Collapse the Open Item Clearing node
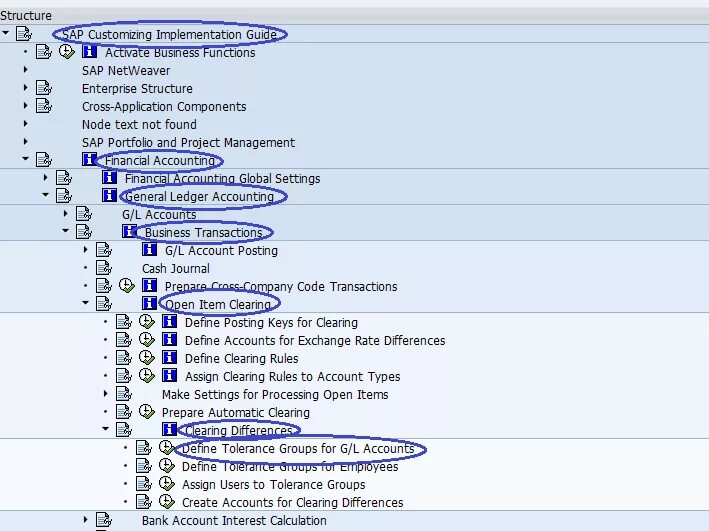Screen dimensions: 709x531 pos(85,303)
